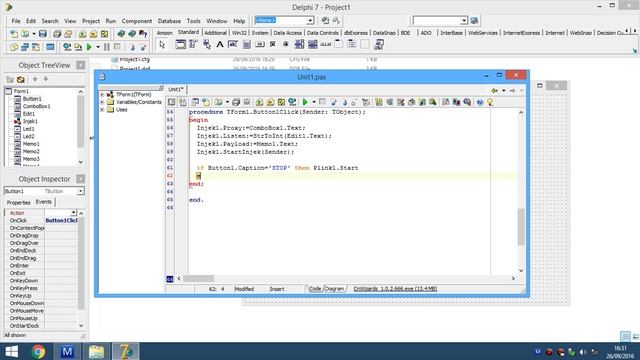Run the project with the main green arrow
Viewport: 640px width, 360px height.
[x=89, y=47]
